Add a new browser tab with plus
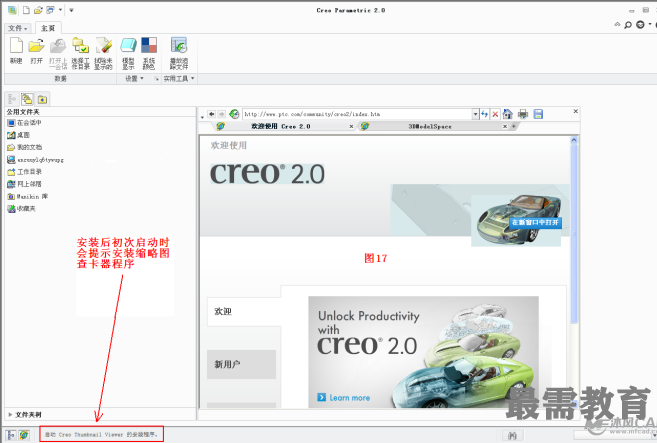Image resolution: width=657 pixels, height=443 pixels. (x=514, y=126)
